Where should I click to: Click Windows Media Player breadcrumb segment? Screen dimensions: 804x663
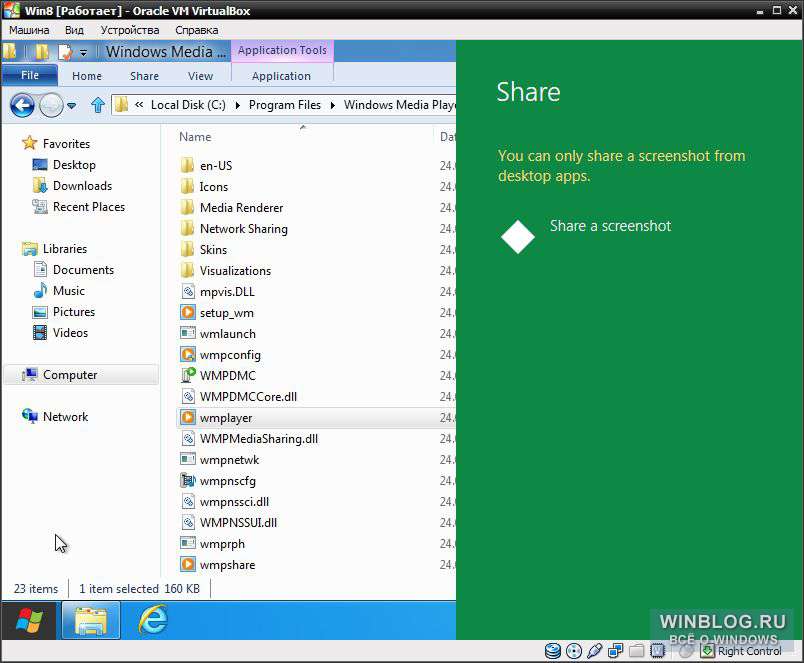click(399, 105)
